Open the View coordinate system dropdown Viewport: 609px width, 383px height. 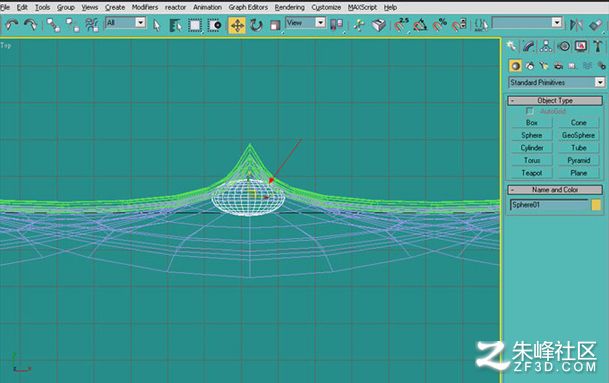305,23
